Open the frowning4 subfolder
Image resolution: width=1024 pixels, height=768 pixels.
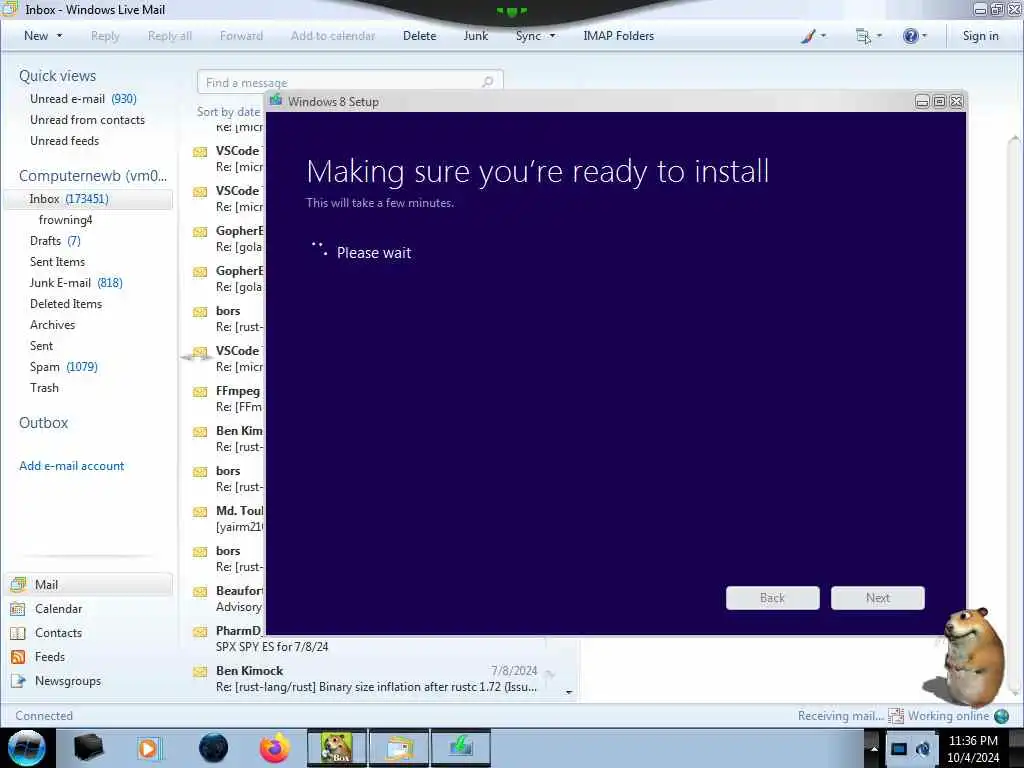coord(65,219)
